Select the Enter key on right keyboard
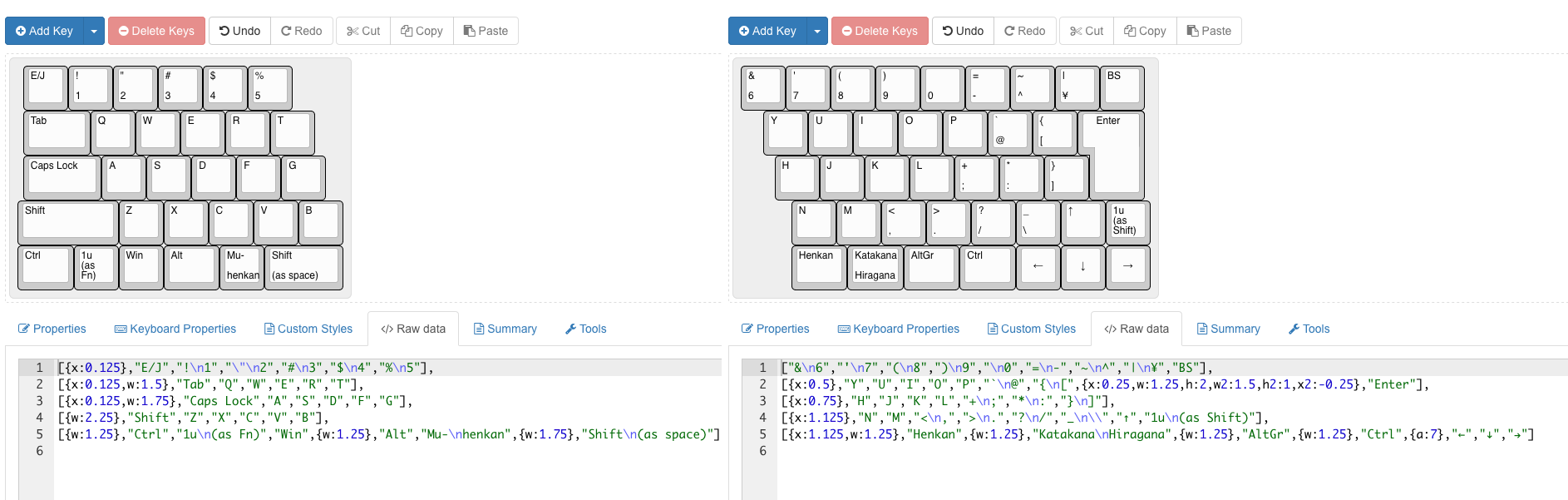 pyautogui.click(x=1115, y=155)
